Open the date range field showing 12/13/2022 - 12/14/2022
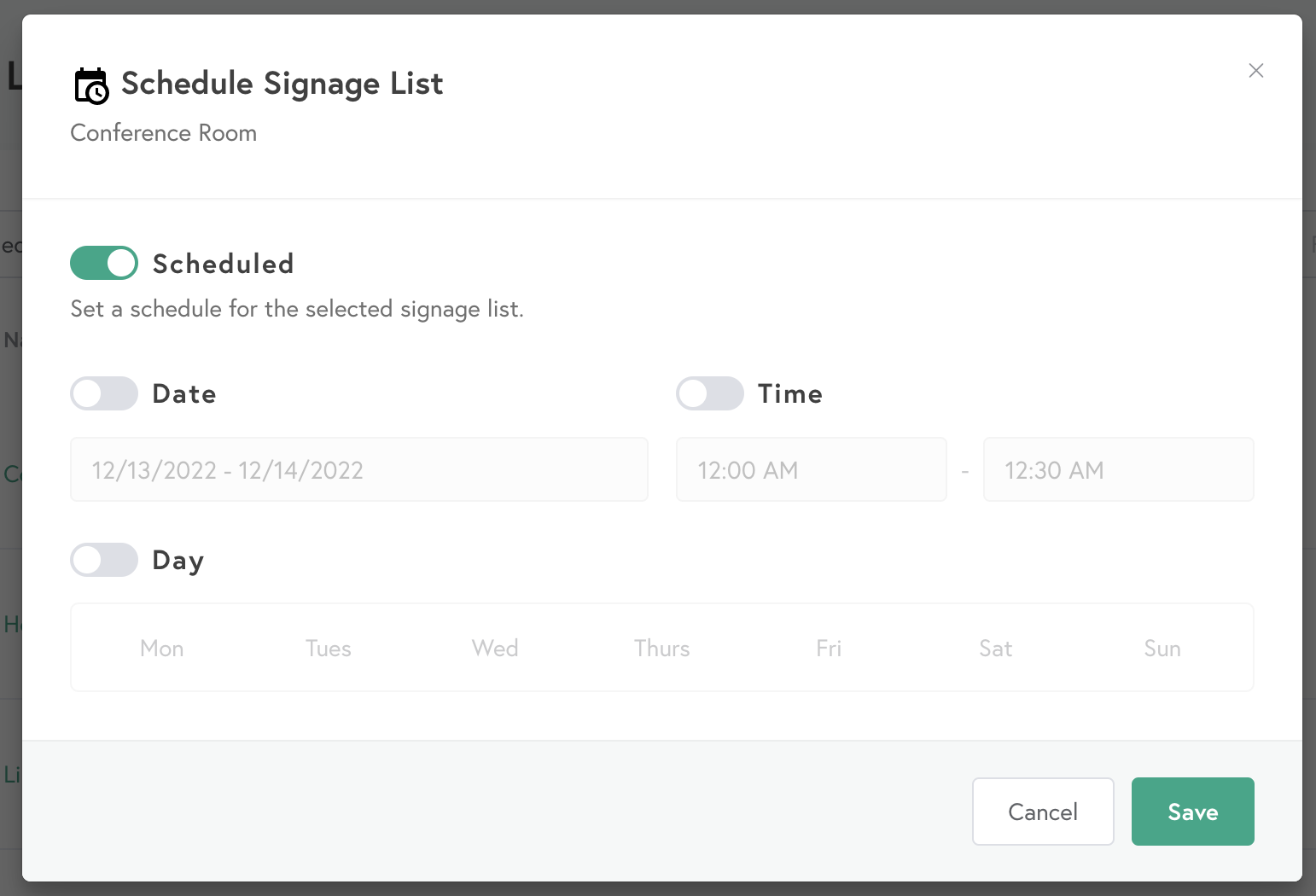Screen dimensions: 1316x896 (359, 469)
